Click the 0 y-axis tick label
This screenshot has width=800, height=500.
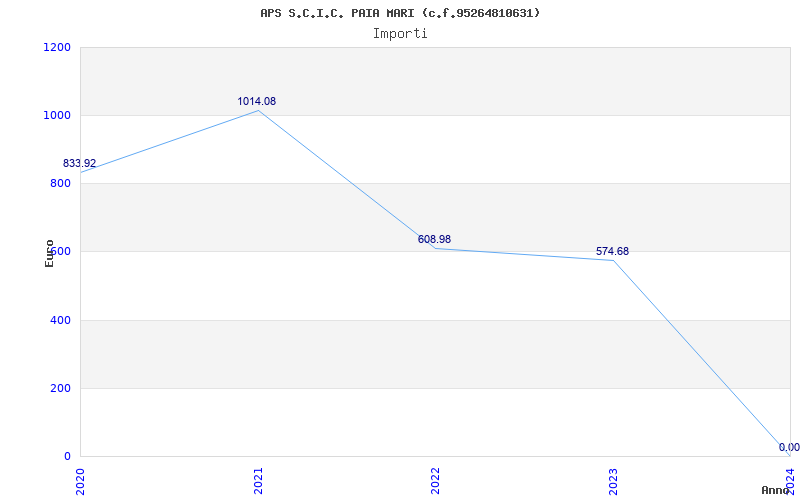click(x=67, y=456)
